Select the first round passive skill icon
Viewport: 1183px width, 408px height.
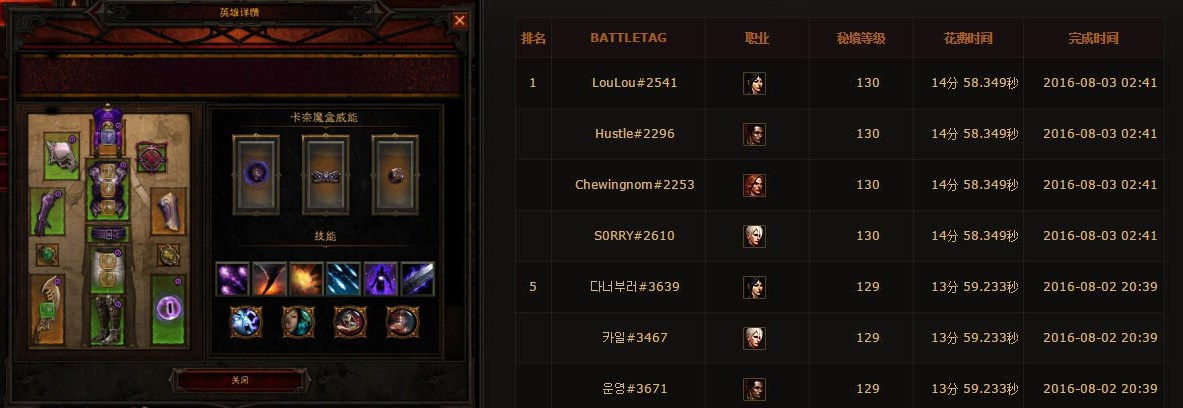coord(245,322)
